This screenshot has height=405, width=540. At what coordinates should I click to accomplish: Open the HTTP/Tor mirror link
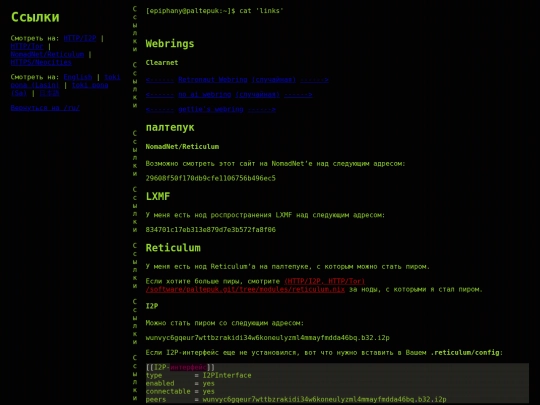[x=27, y=46]
